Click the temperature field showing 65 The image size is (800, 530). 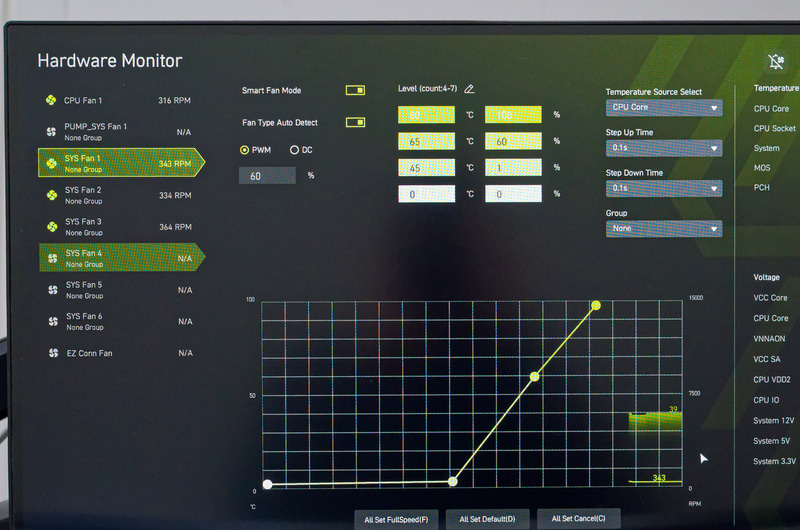(427, 141)
